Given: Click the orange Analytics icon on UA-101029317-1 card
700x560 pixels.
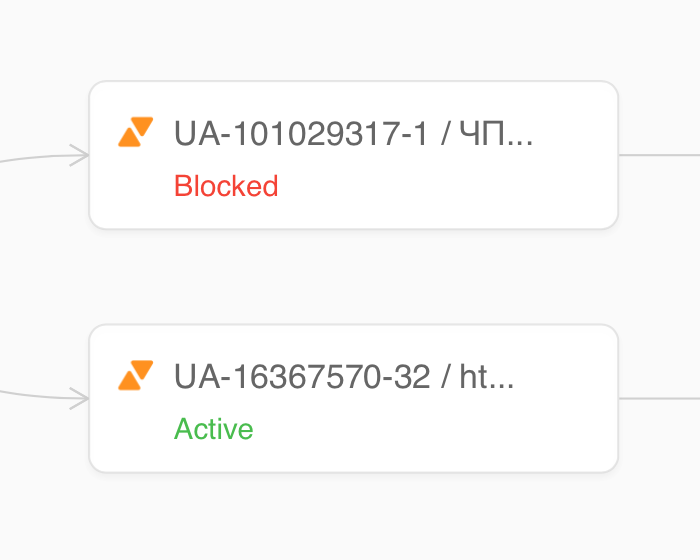Looking at the screenshot, I should click(x=136, y=132).
